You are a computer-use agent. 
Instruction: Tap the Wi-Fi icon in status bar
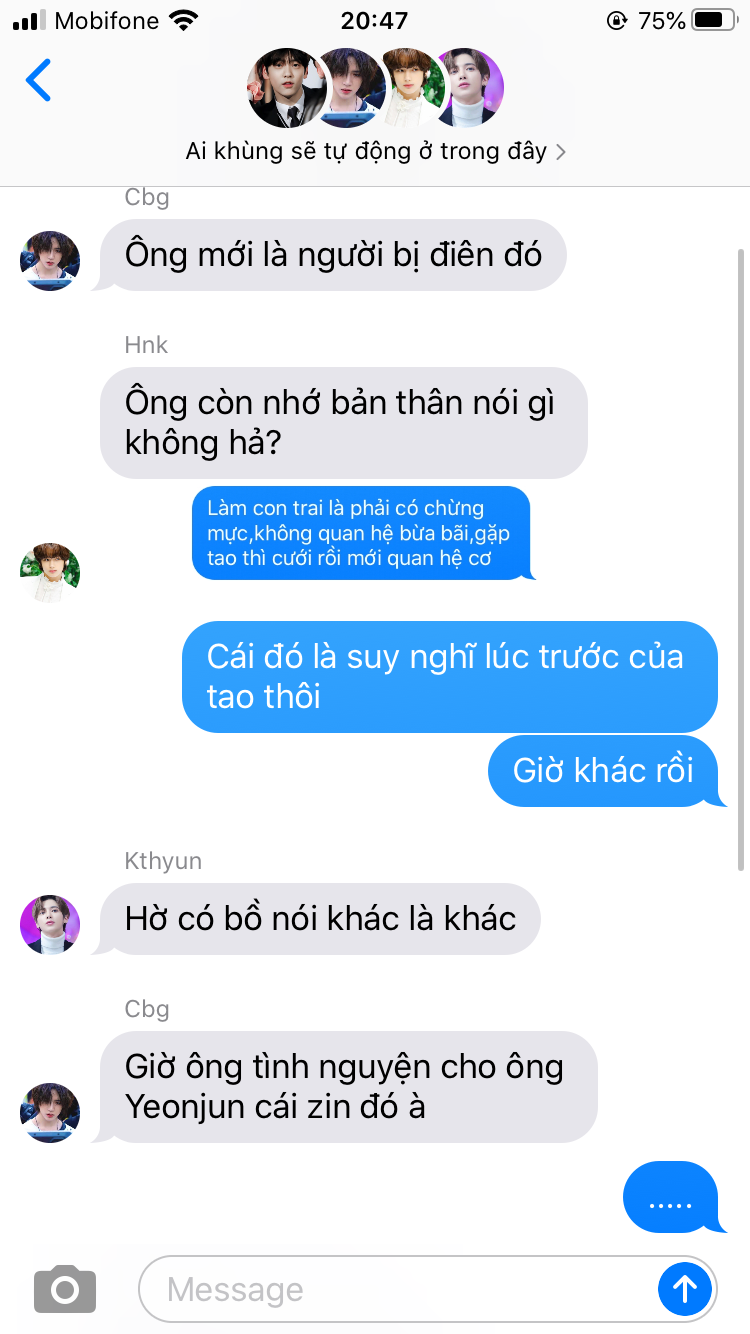[x=184, y=20]
